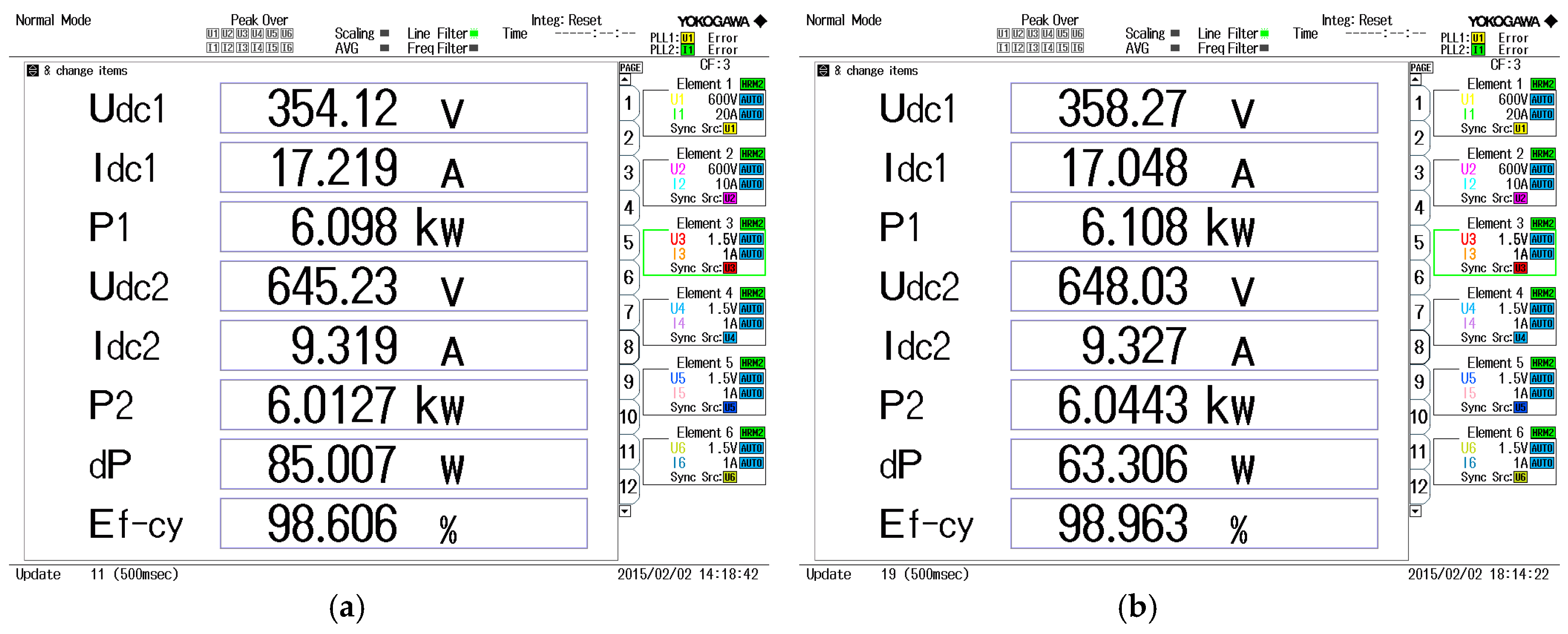
Task: Click Element 1 HRM2 badge in panel (a)
Action: coord(752,84)
